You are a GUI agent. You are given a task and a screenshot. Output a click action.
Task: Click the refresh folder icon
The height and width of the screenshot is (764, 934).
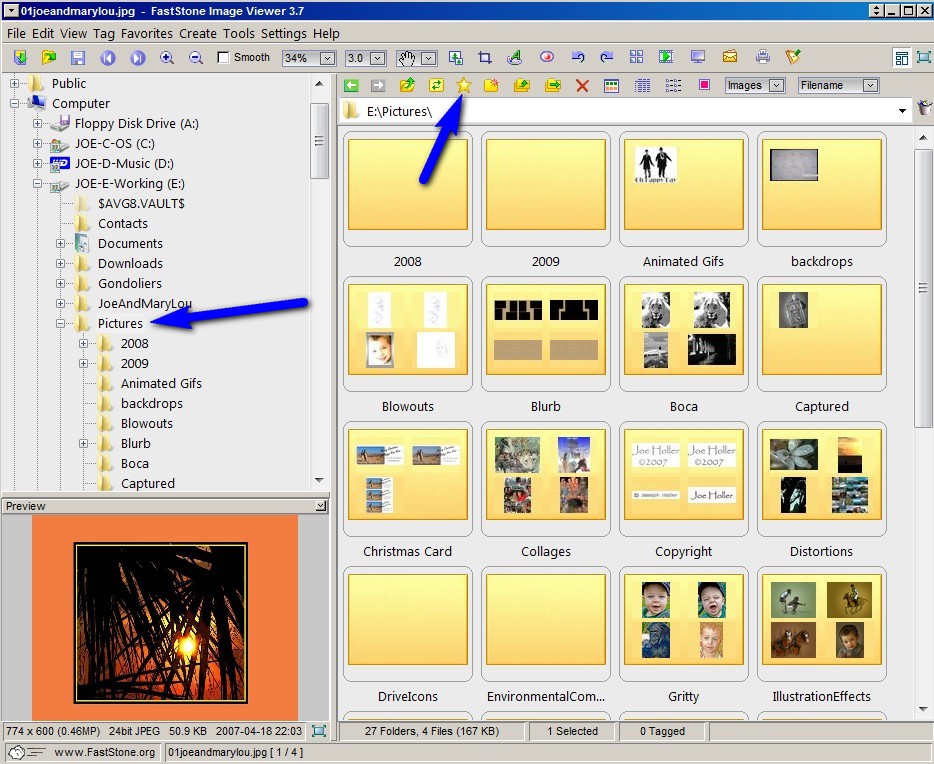pyautogui.click(x=436, y=85)
